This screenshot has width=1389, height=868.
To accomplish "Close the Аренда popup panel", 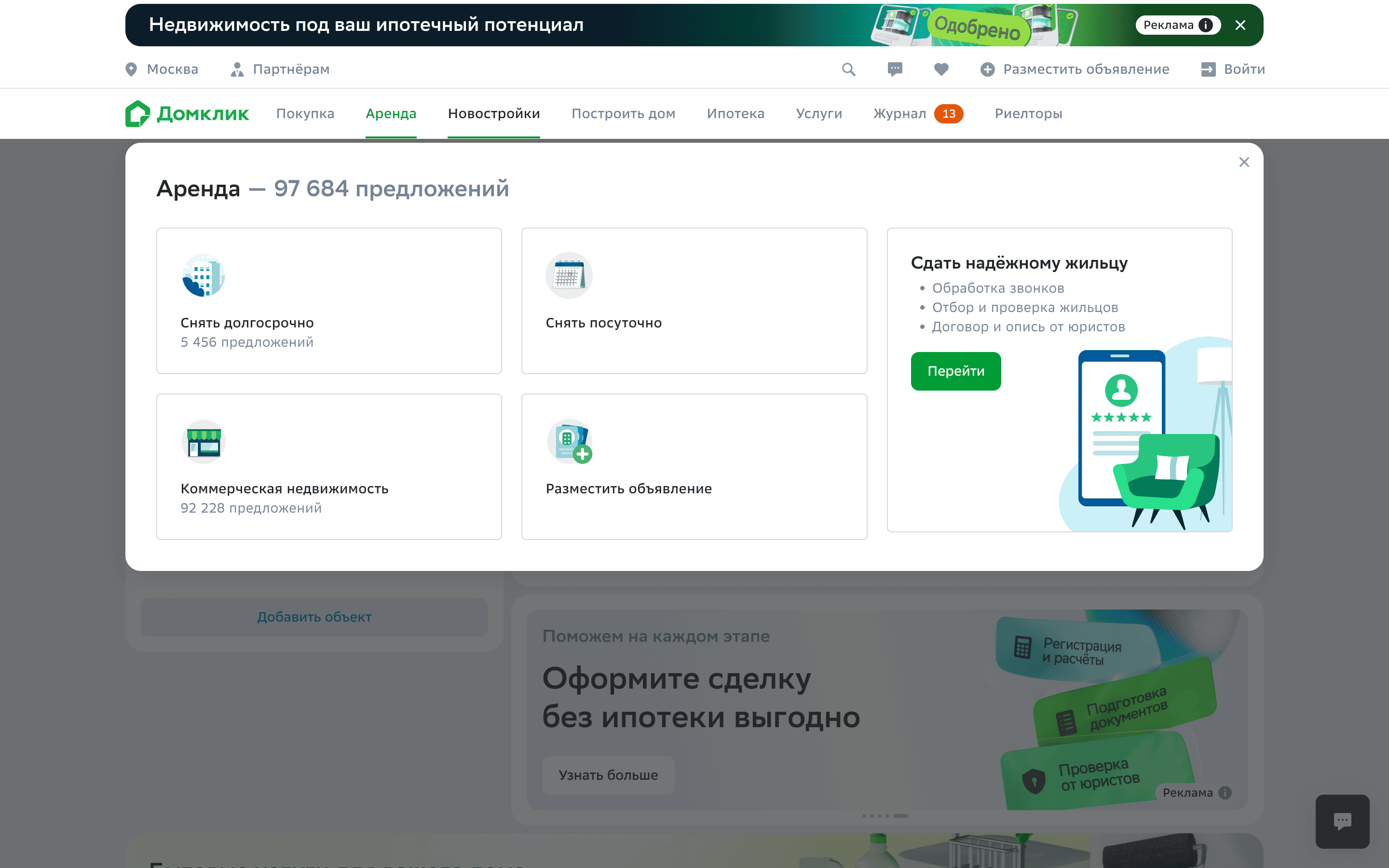I will pos(1244,163).
